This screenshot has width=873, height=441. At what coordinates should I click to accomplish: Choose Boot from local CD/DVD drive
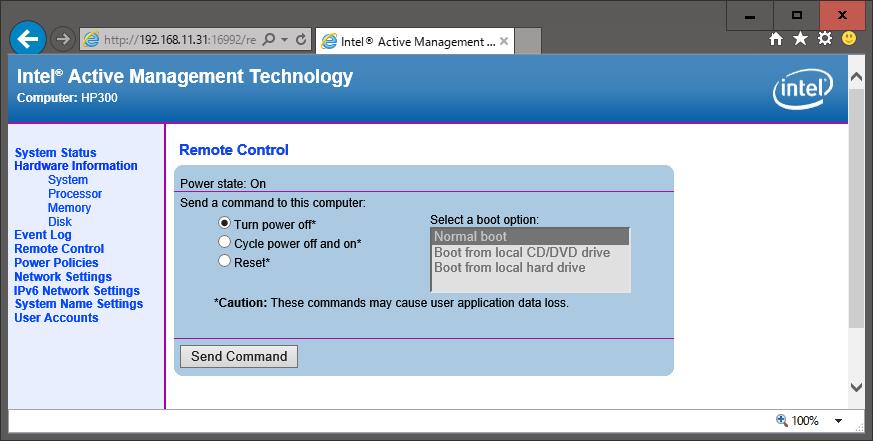pos(531,253)
